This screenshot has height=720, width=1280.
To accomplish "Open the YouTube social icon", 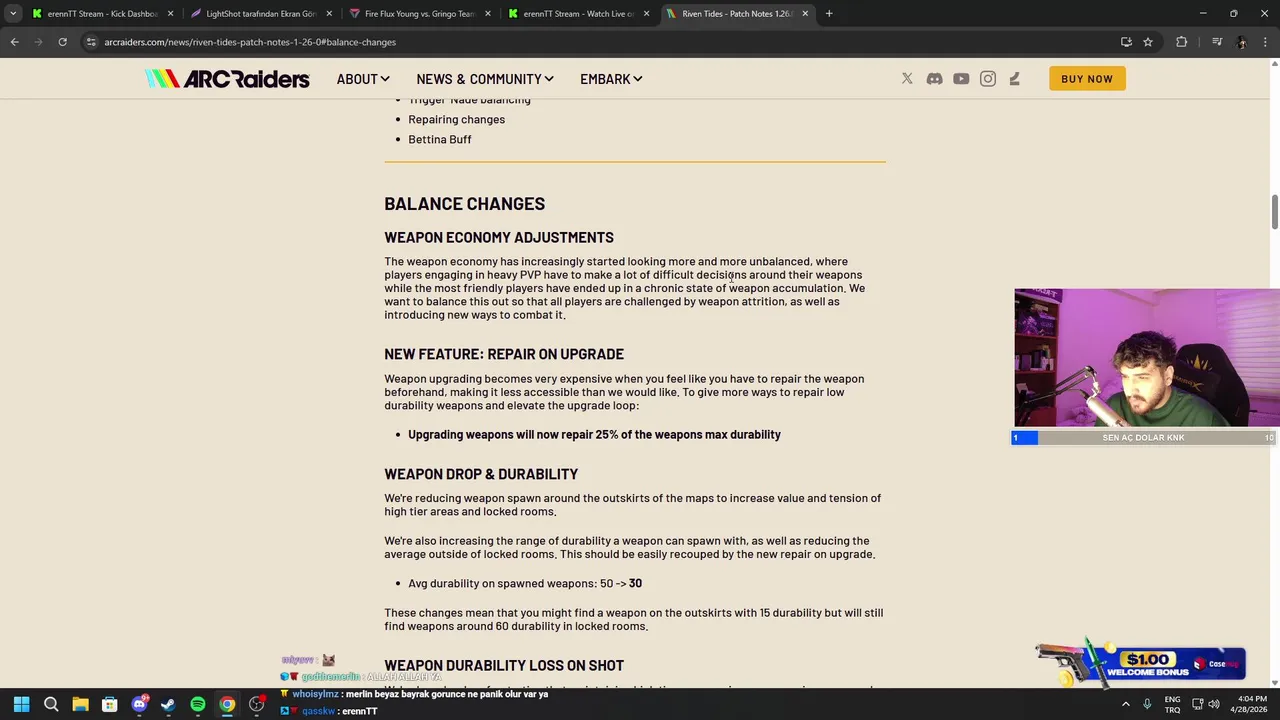I will click(x=961, y=79).
